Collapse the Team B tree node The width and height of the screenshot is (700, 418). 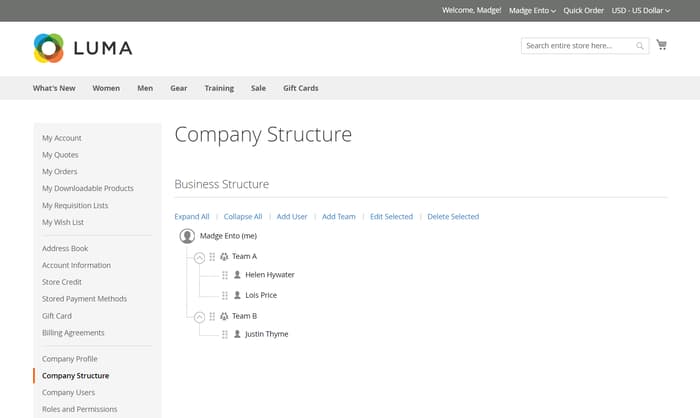pos(199,316)
